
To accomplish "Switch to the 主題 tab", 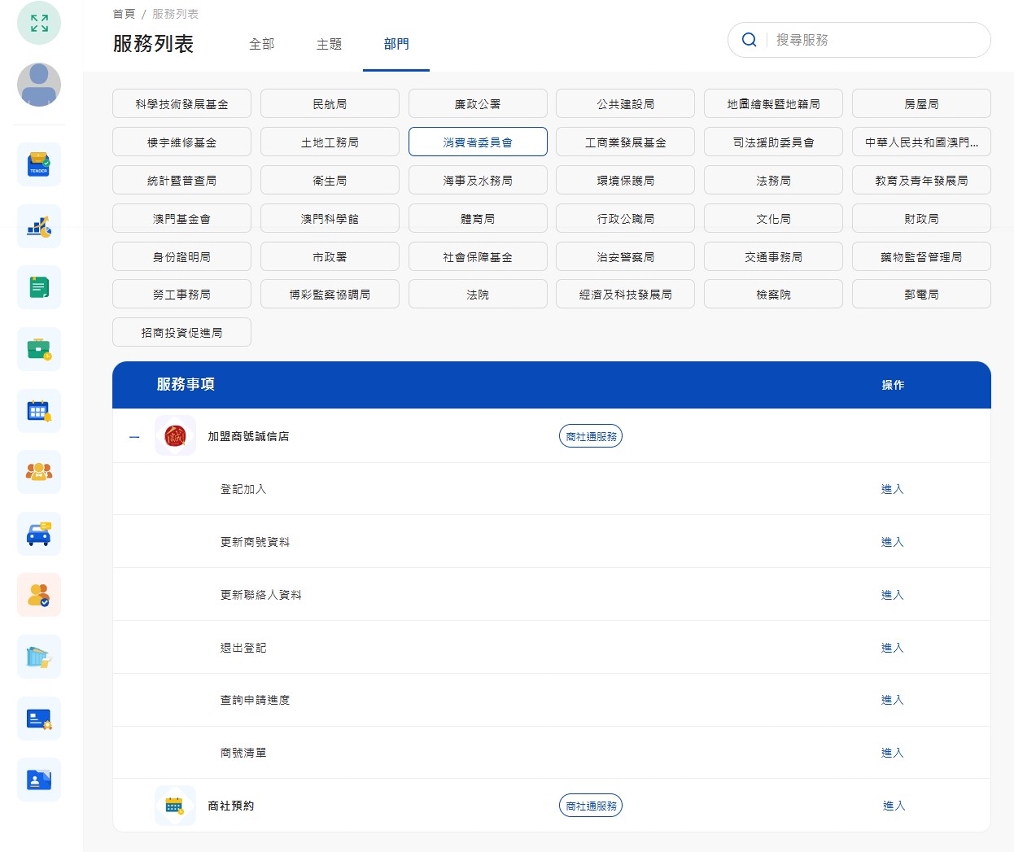I will click(328, 44).
